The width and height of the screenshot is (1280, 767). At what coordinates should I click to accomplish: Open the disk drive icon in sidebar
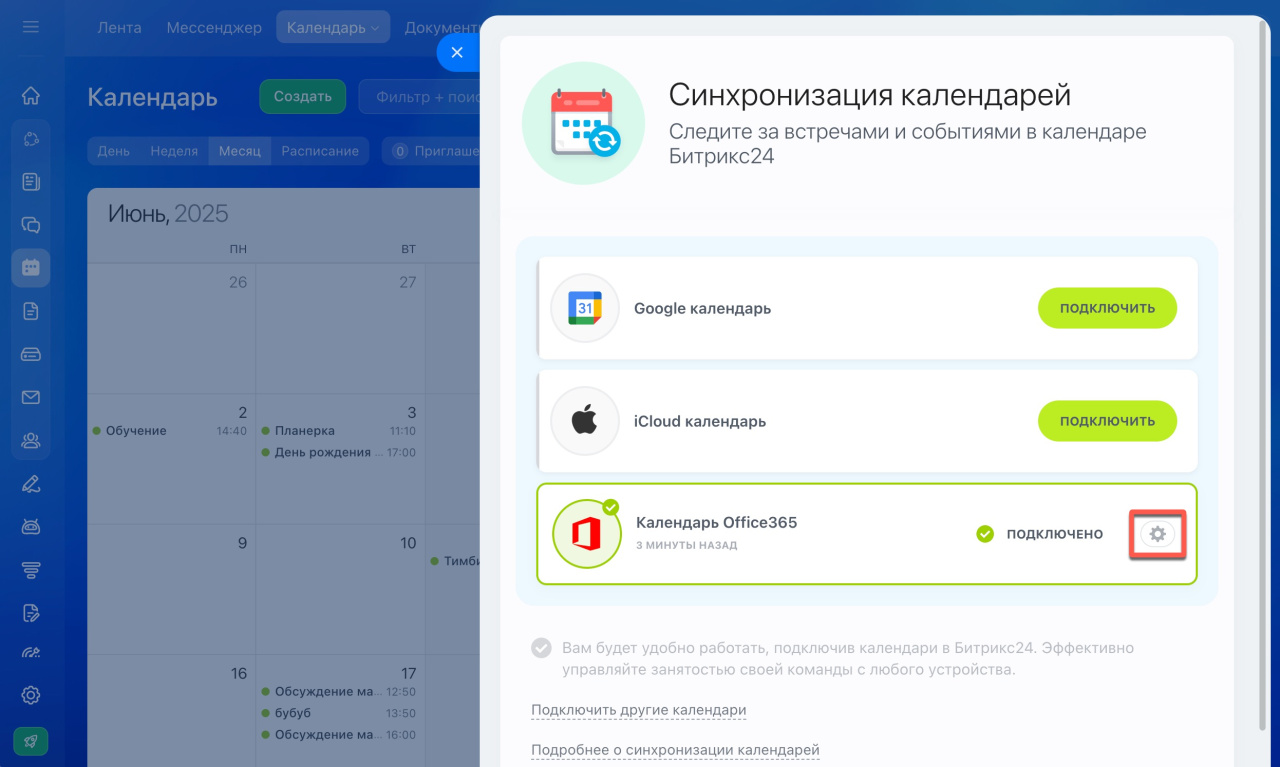click(31, 354)
